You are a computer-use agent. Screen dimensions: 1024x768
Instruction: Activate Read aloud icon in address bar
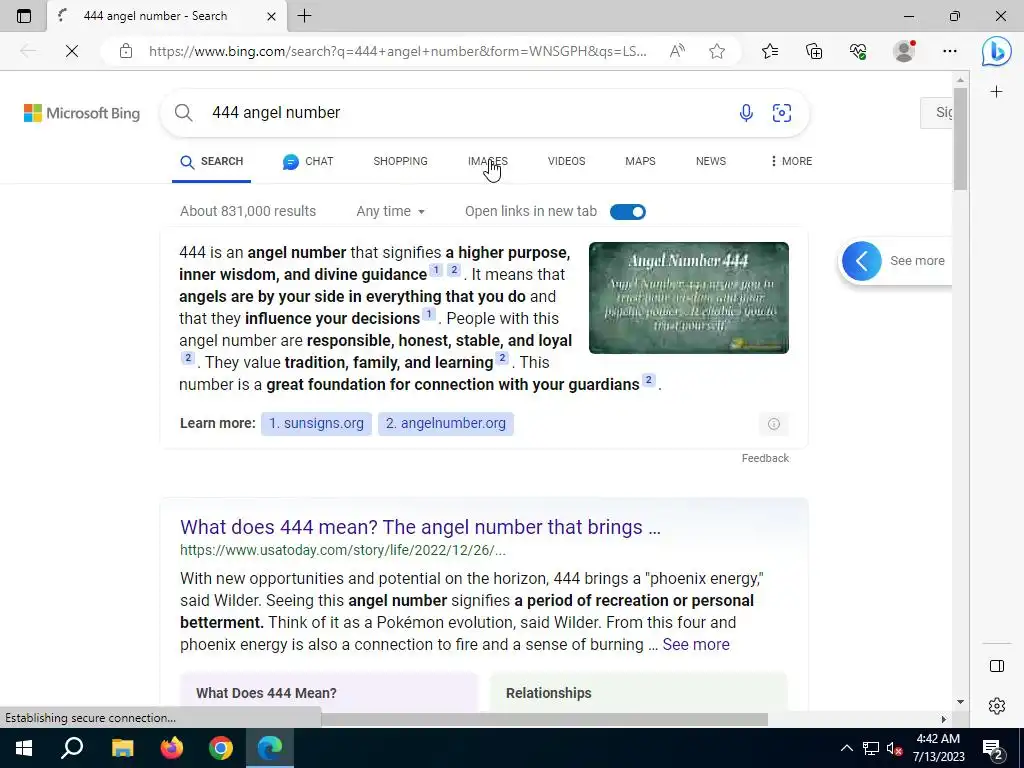point(677,51)
